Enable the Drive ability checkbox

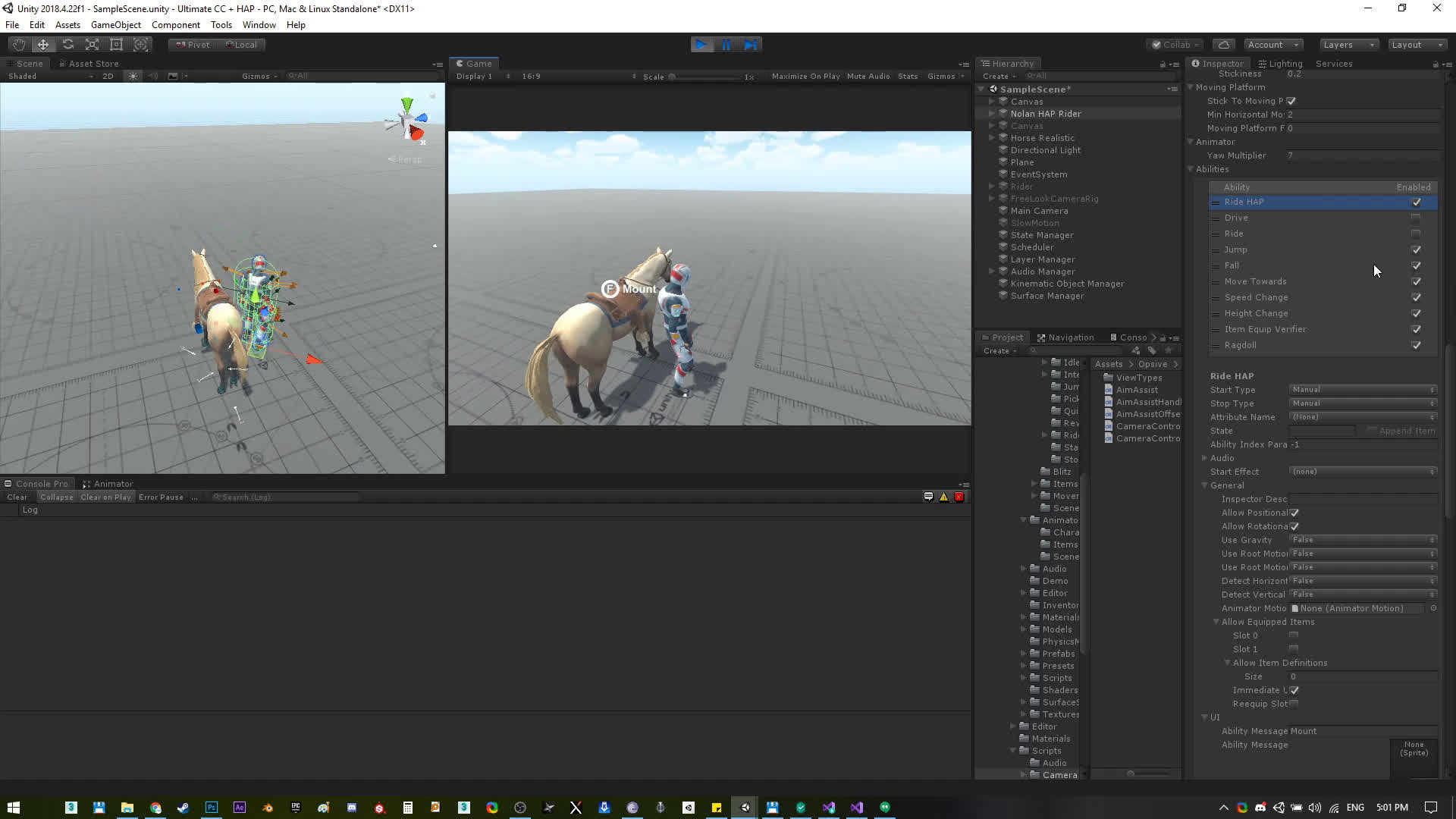pos(1415,218)
